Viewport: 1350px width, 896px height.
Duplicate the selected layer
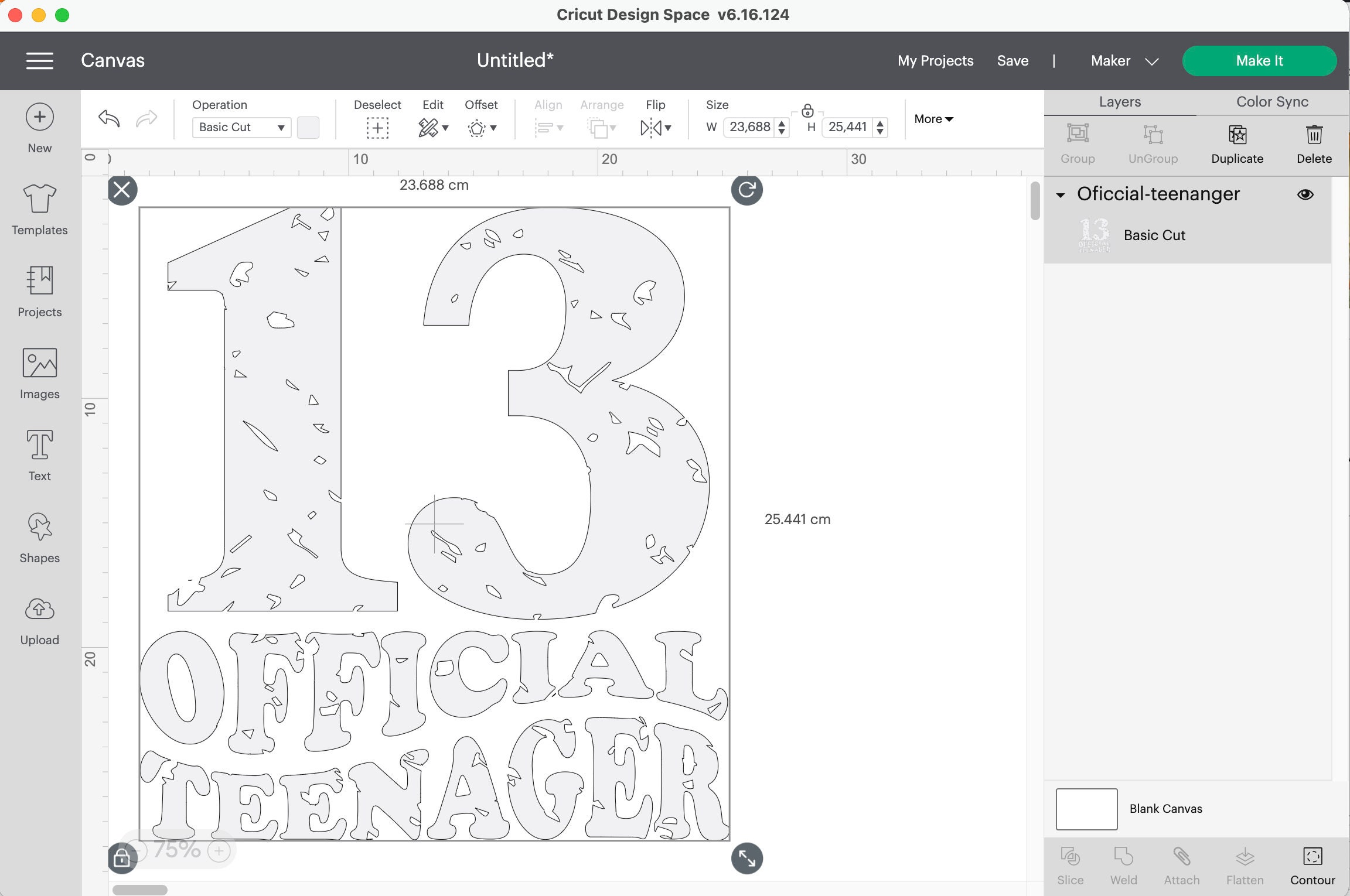point(1237,143)
